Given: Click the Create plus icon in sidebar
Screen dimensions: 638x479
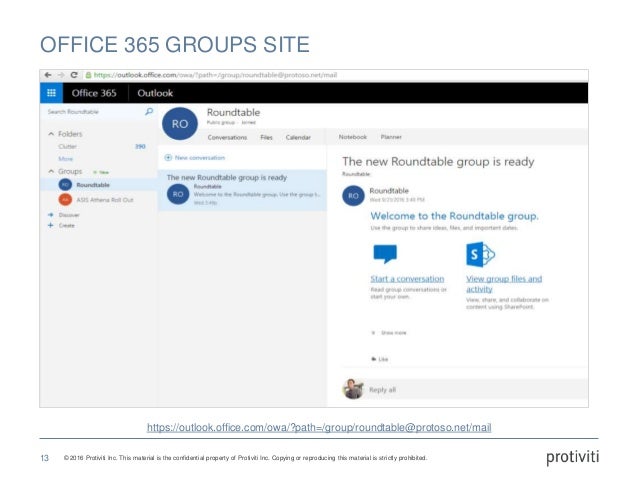Looking at the screenshot, I should (x=50, y=225).
